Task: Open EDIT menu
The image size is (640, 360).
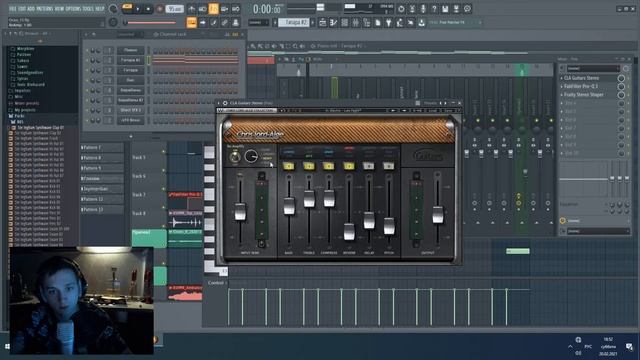Action: [22, 9]
